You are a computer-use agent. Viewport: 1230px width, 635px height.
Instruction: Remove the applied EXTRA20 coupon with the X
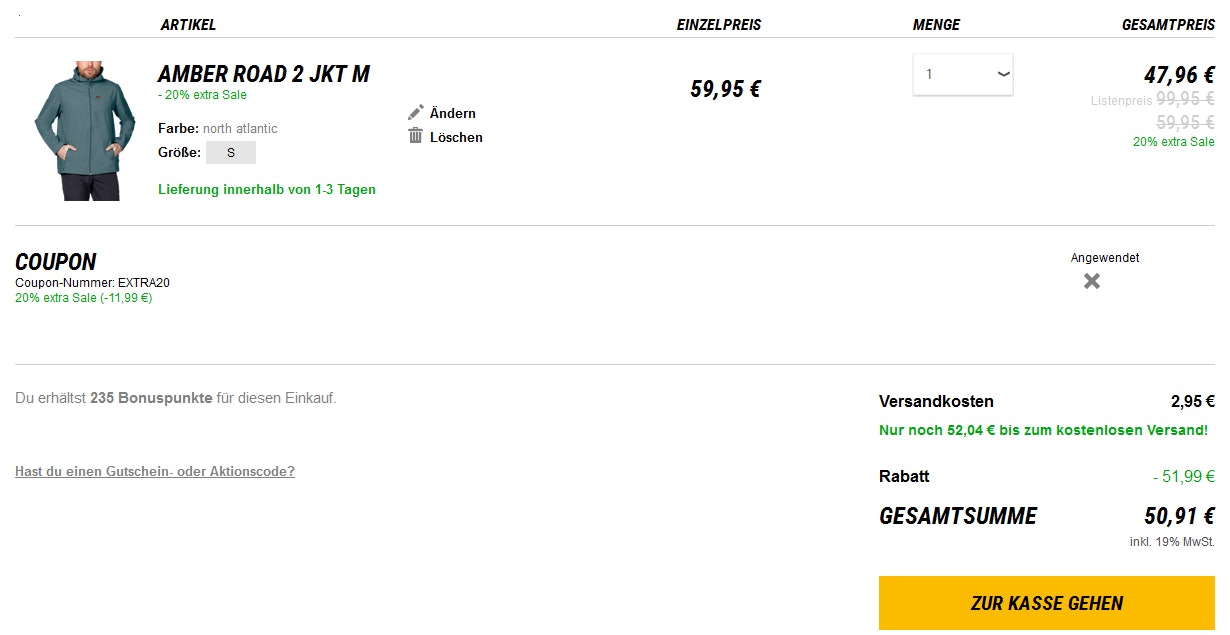pos(1092,281)
